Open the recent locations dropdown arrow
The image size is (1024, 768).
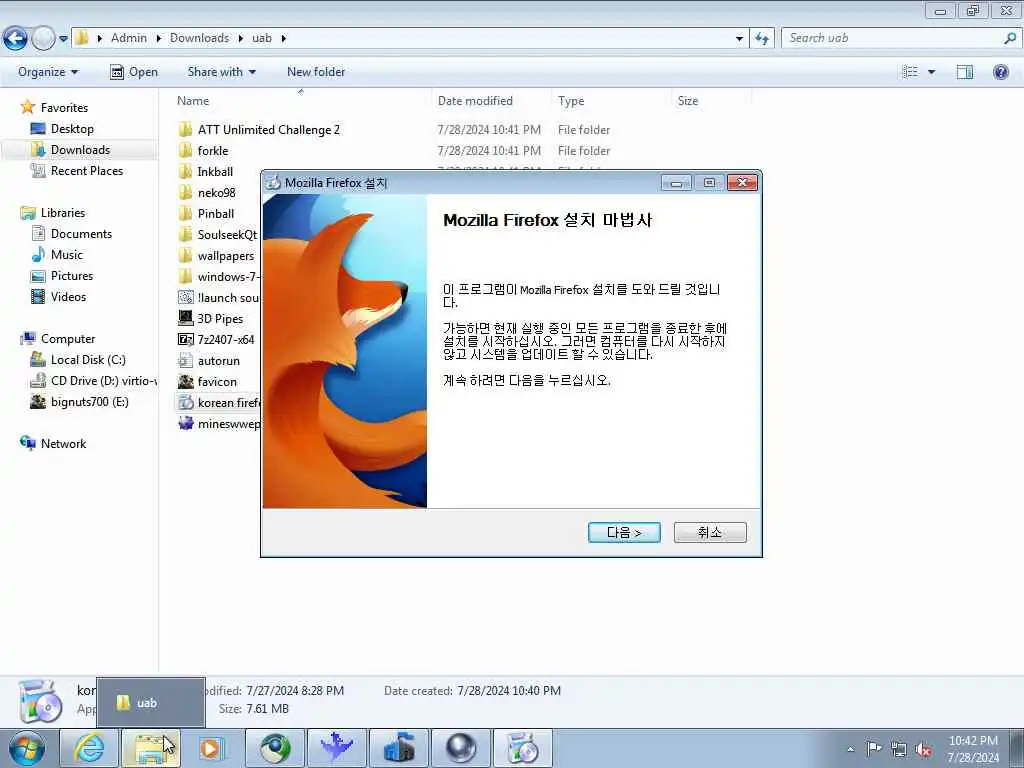pyautogui.click(x=63, y=39)
